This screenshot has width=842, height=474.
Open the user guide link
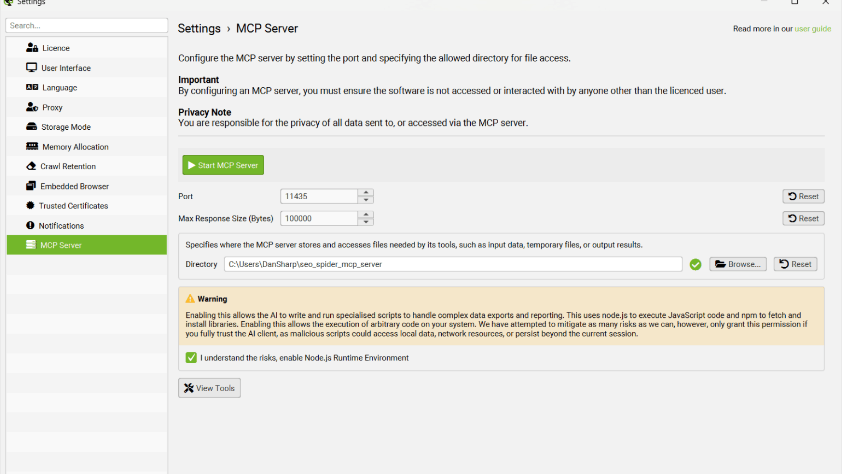812,28
